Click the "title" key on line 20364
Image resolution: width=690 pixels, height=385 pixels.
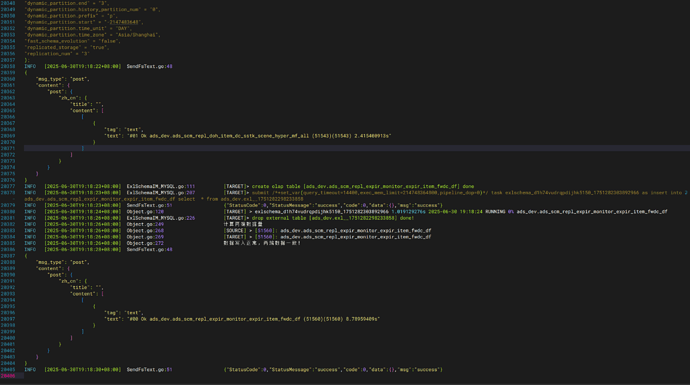[80, 104]
